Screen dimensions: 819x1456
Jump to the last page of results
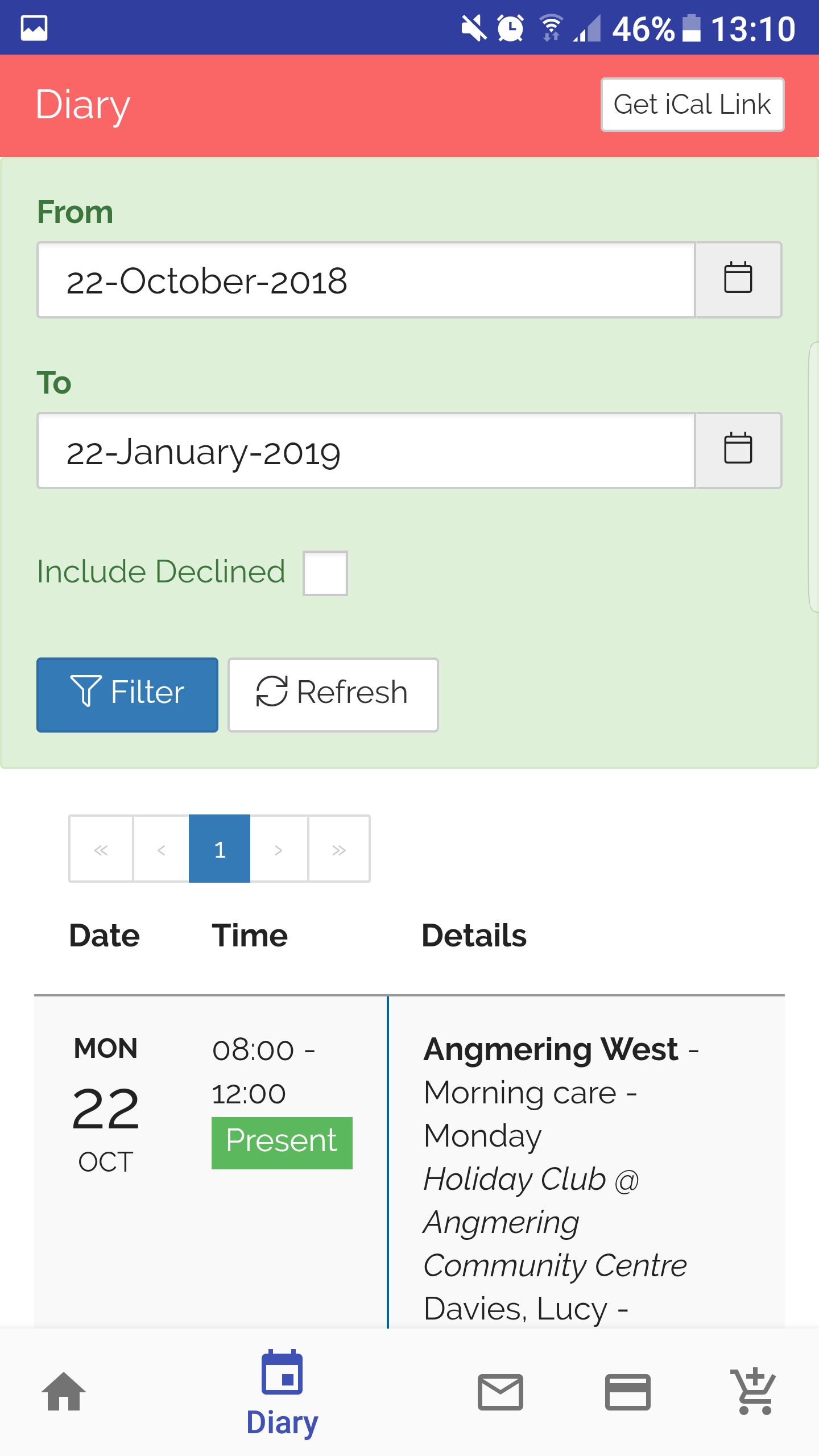point(339,849)
